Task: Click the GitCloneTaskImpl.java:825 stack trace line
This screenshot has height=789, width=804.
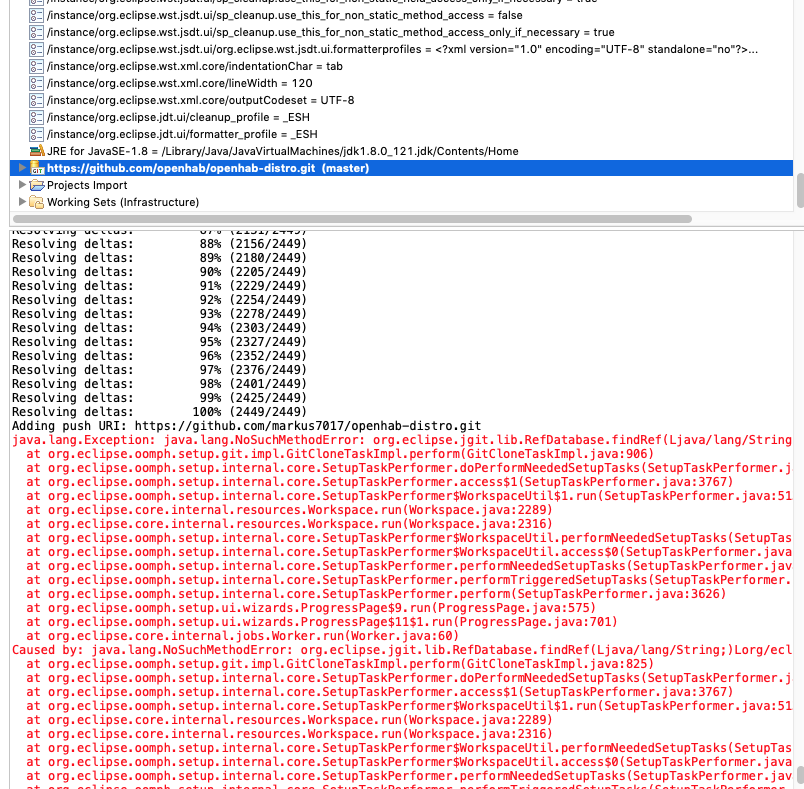Action: point(340,664)
